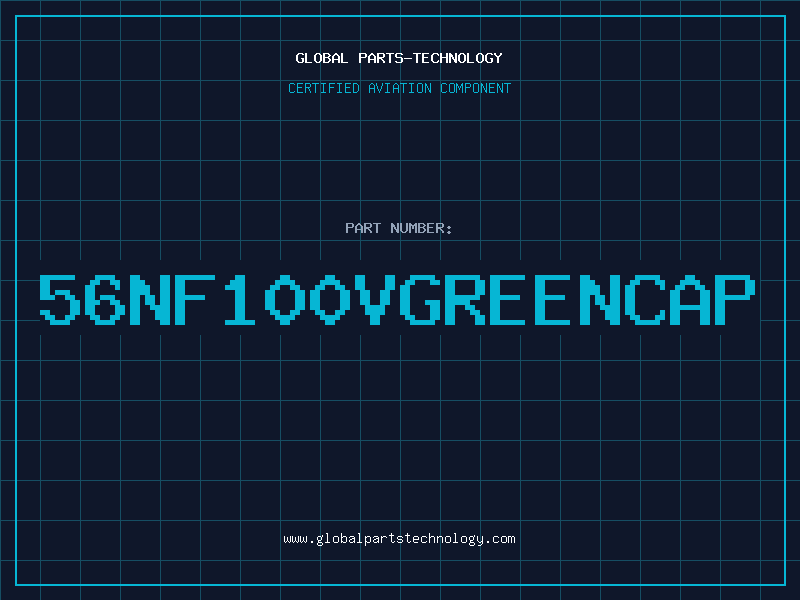This screenshot has height=600, width=800.
Task: Click the word COMPONENT in the subtitle
Action: point(474,89)
